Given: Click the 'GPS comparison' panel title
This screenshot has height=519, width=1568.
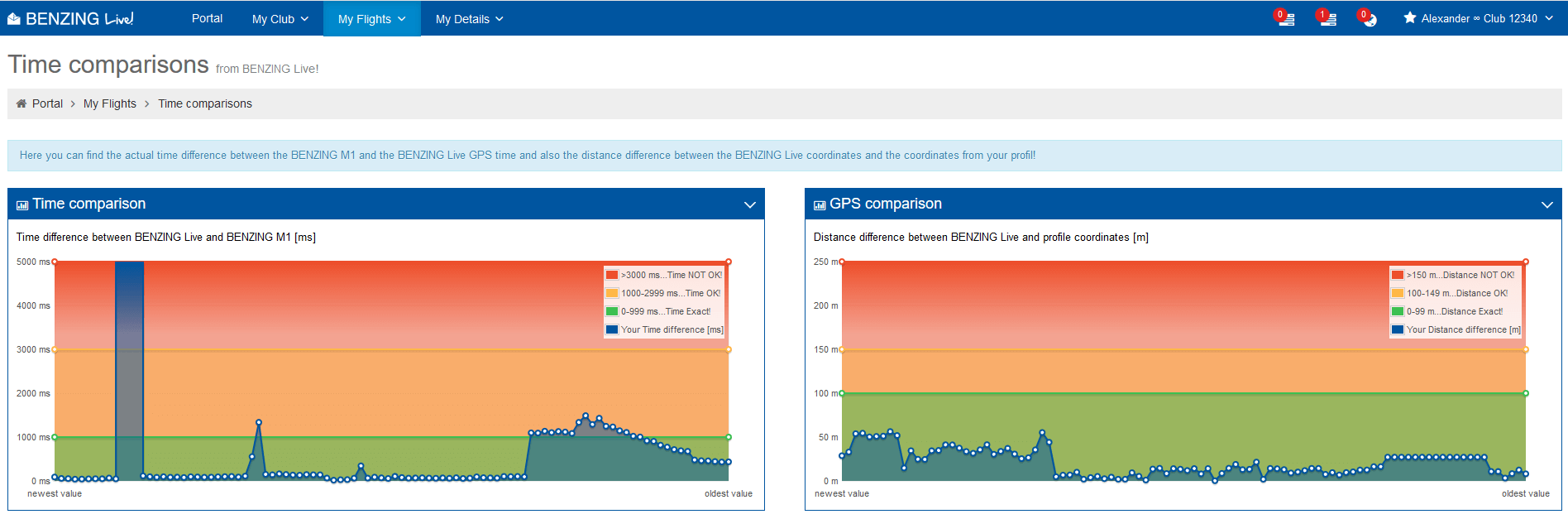Looking at the screenshot, I should click(x=886, y=204).
